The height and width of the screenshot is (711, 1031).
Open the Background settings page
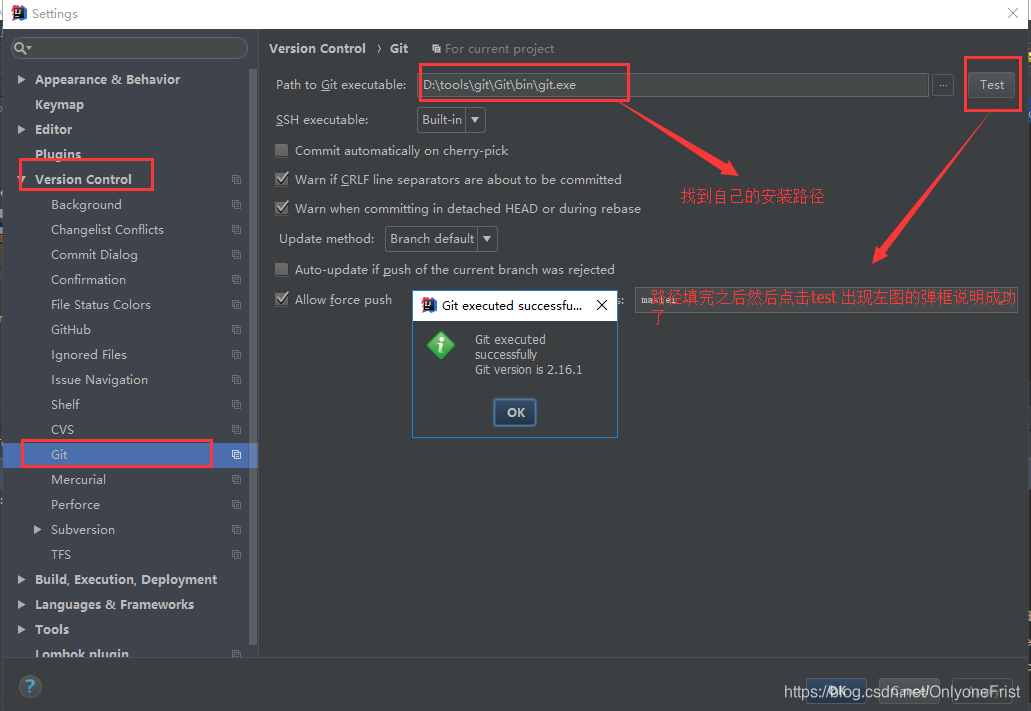86,205
